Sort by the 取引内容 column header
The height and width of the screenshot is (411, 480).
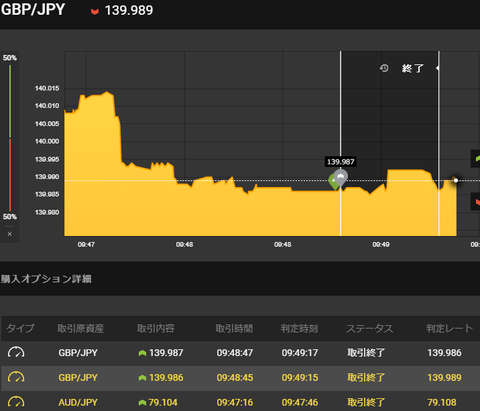click(156, 328)
